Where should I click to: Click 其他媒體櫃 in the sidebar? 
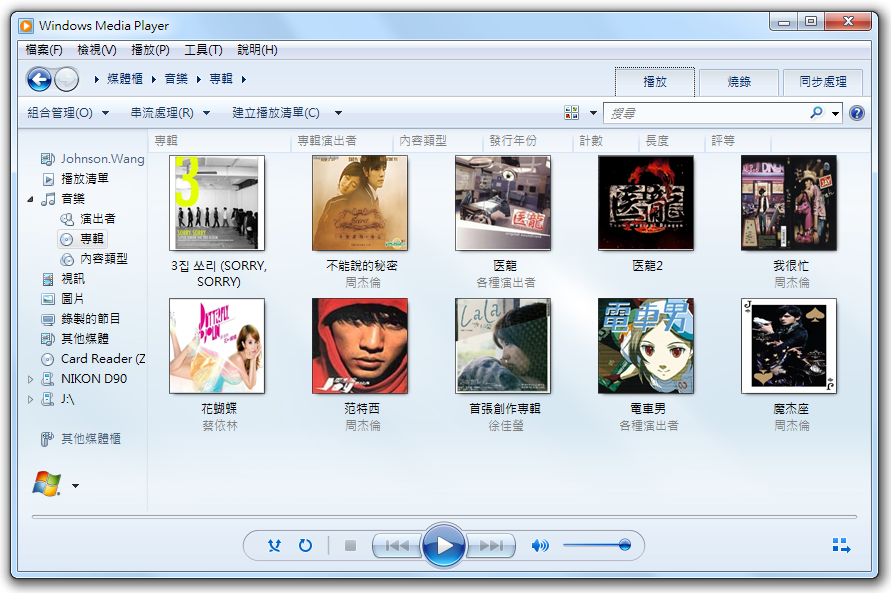pyautogui.click(x=81, y=439)
